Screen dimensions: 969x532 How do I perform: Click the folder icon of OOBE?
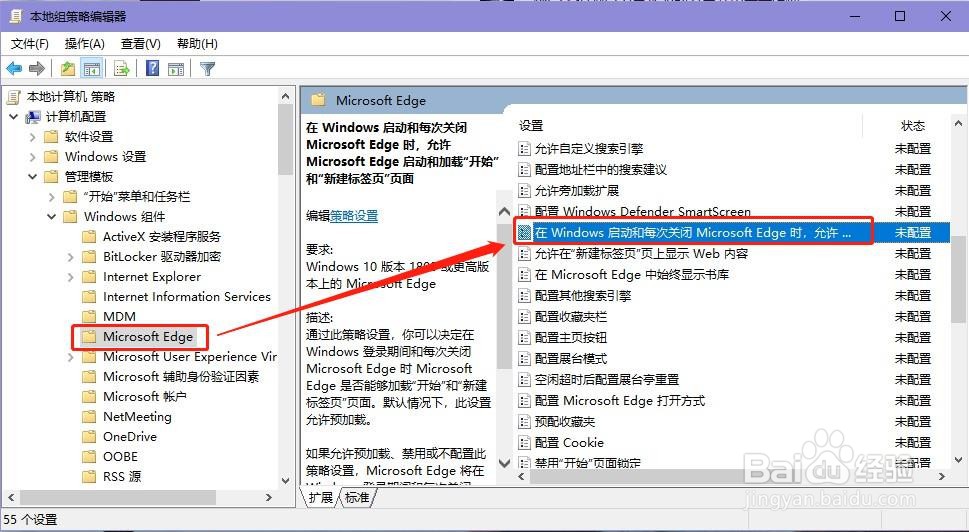click(90, 457)
